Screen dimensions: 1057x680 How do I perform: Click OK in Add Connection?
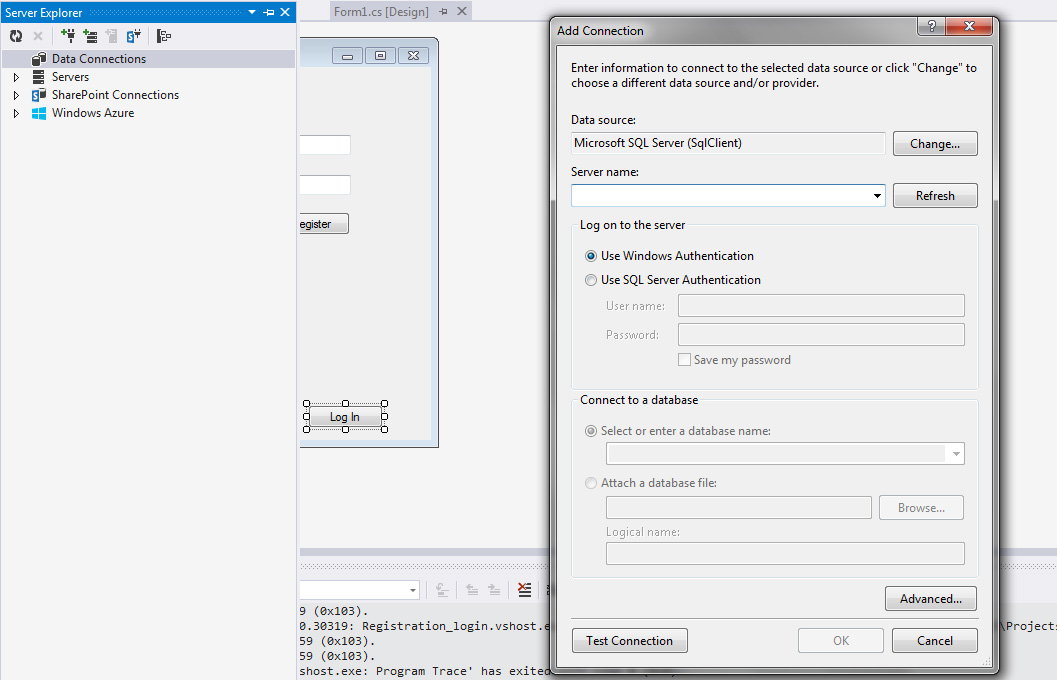point(841,641)
